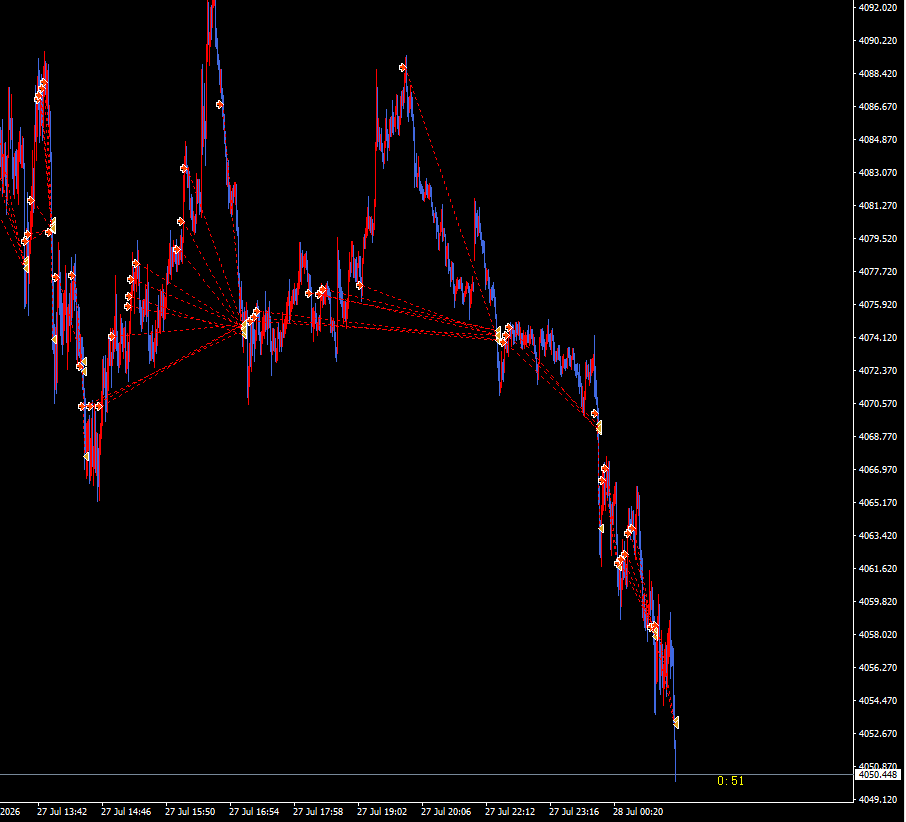Click the 27 Jul 14:46 time label
This screenshot has height=822, width=906.
click(x=126, y=812)
